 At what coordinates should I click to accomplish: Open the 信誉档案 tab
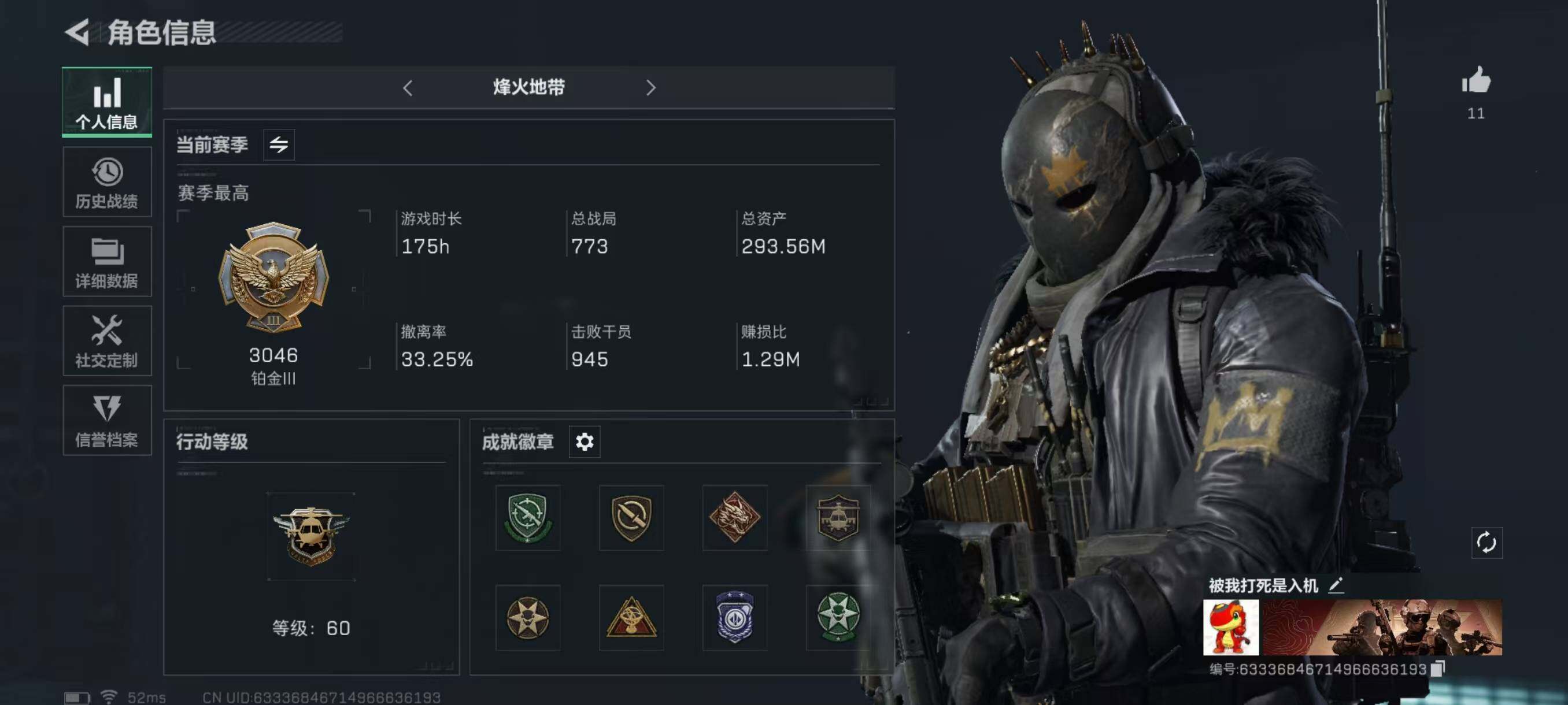107,420
